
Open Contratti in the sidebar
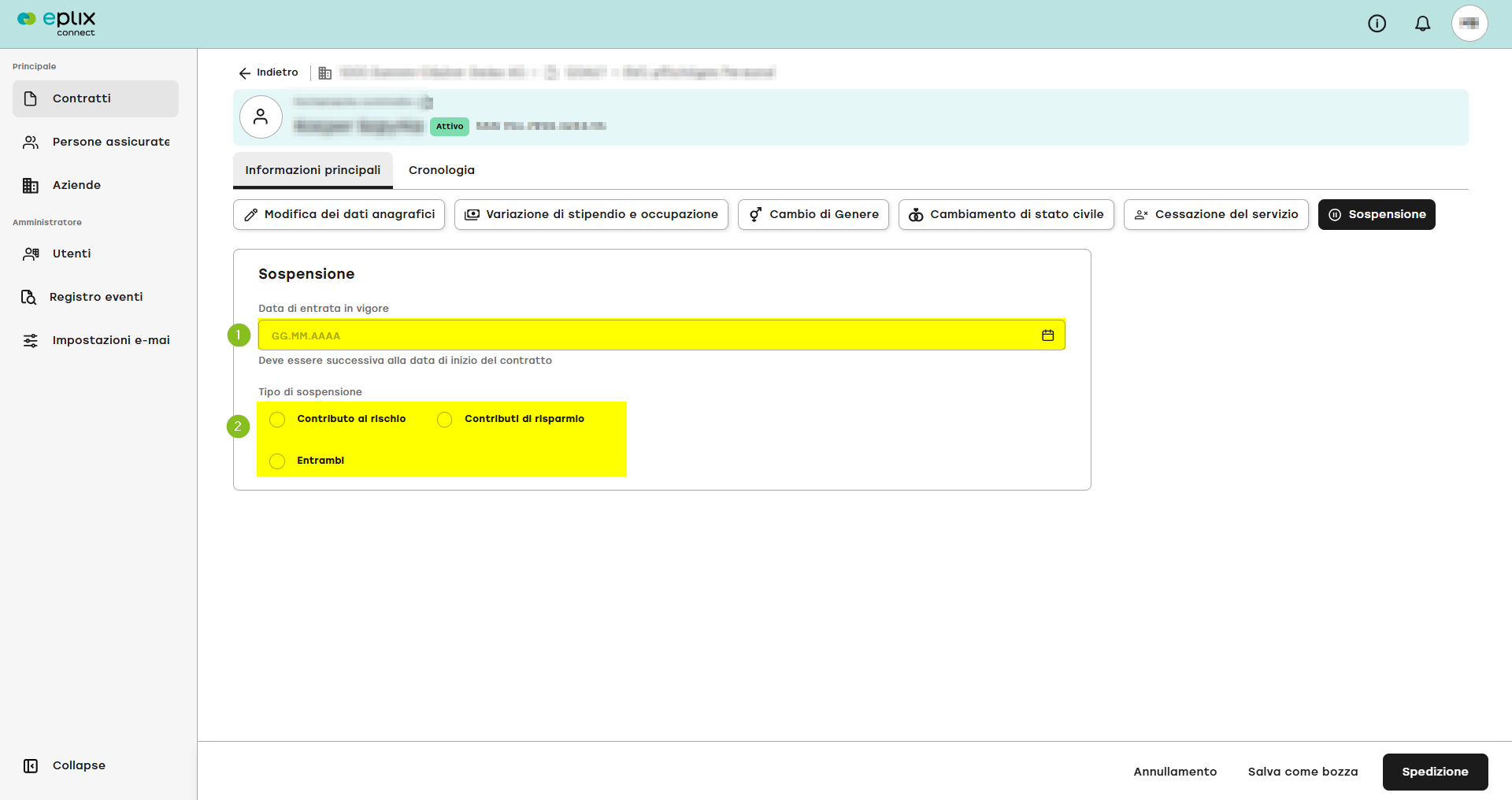(95, 98)
